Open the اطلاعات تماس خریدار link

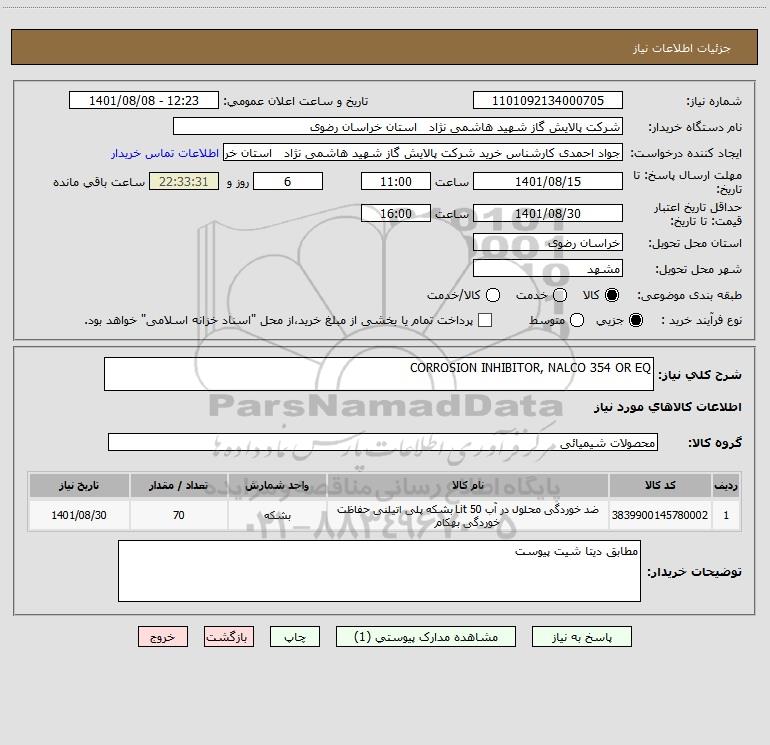[x=165, y=153]
